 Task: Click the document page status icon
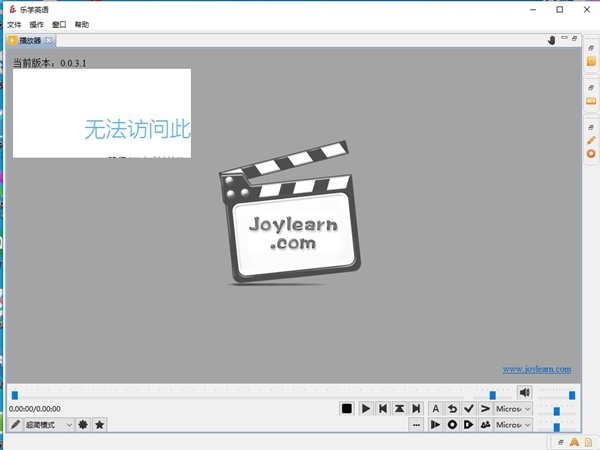click(x=588, y=442)
